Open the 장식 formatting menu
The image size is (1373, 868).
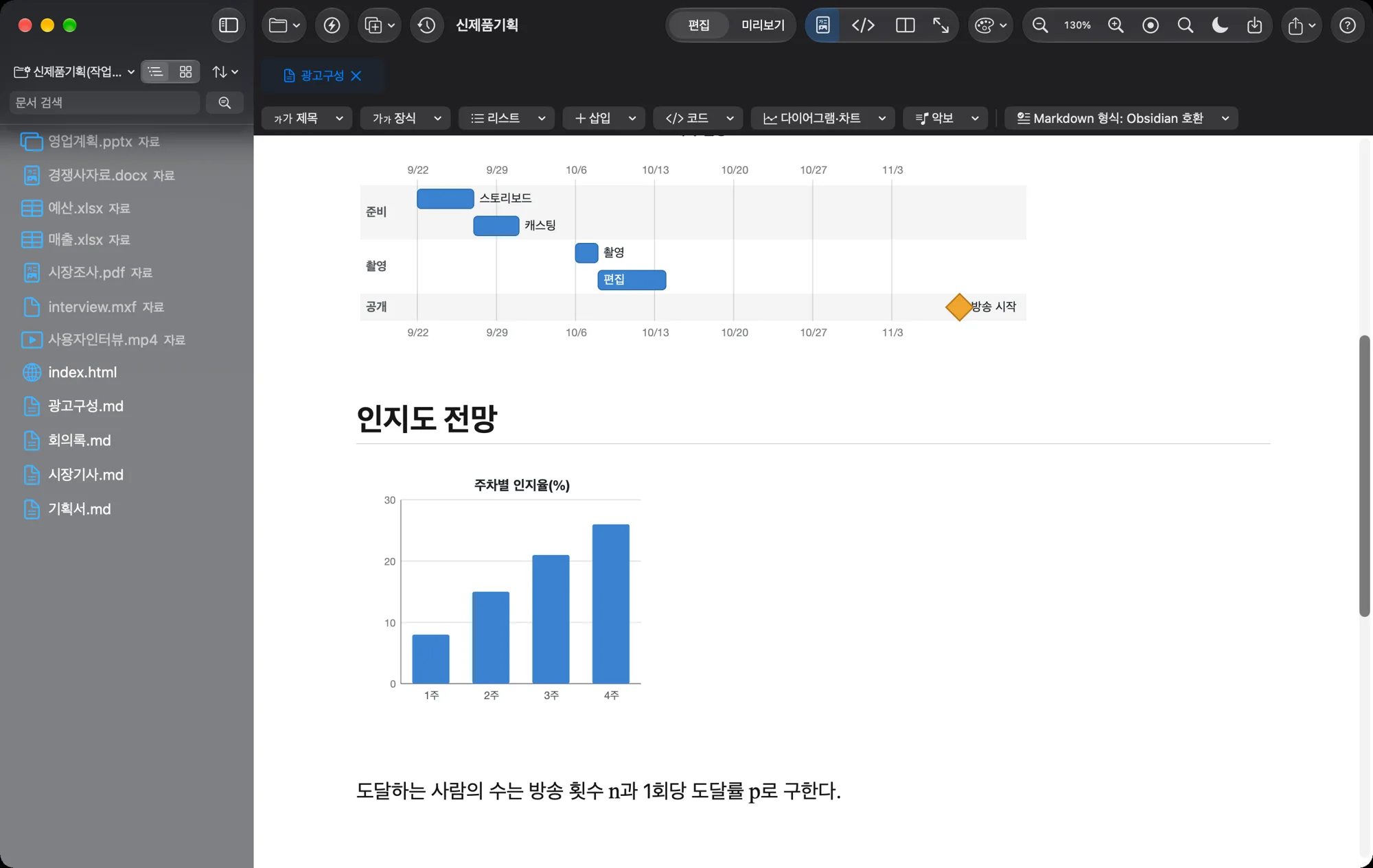[x=406, y=118]
